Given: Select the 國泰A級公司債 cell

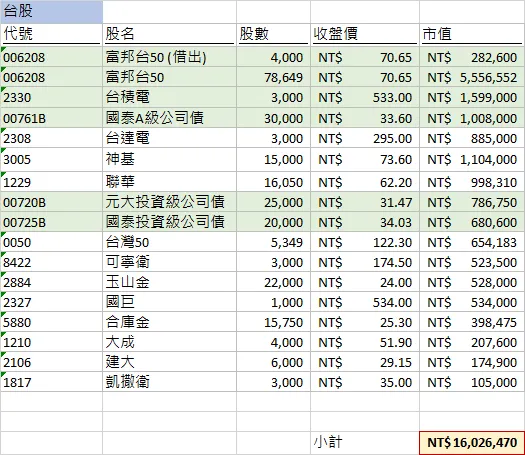Looking at the screenshot, I should pos(169,118).
